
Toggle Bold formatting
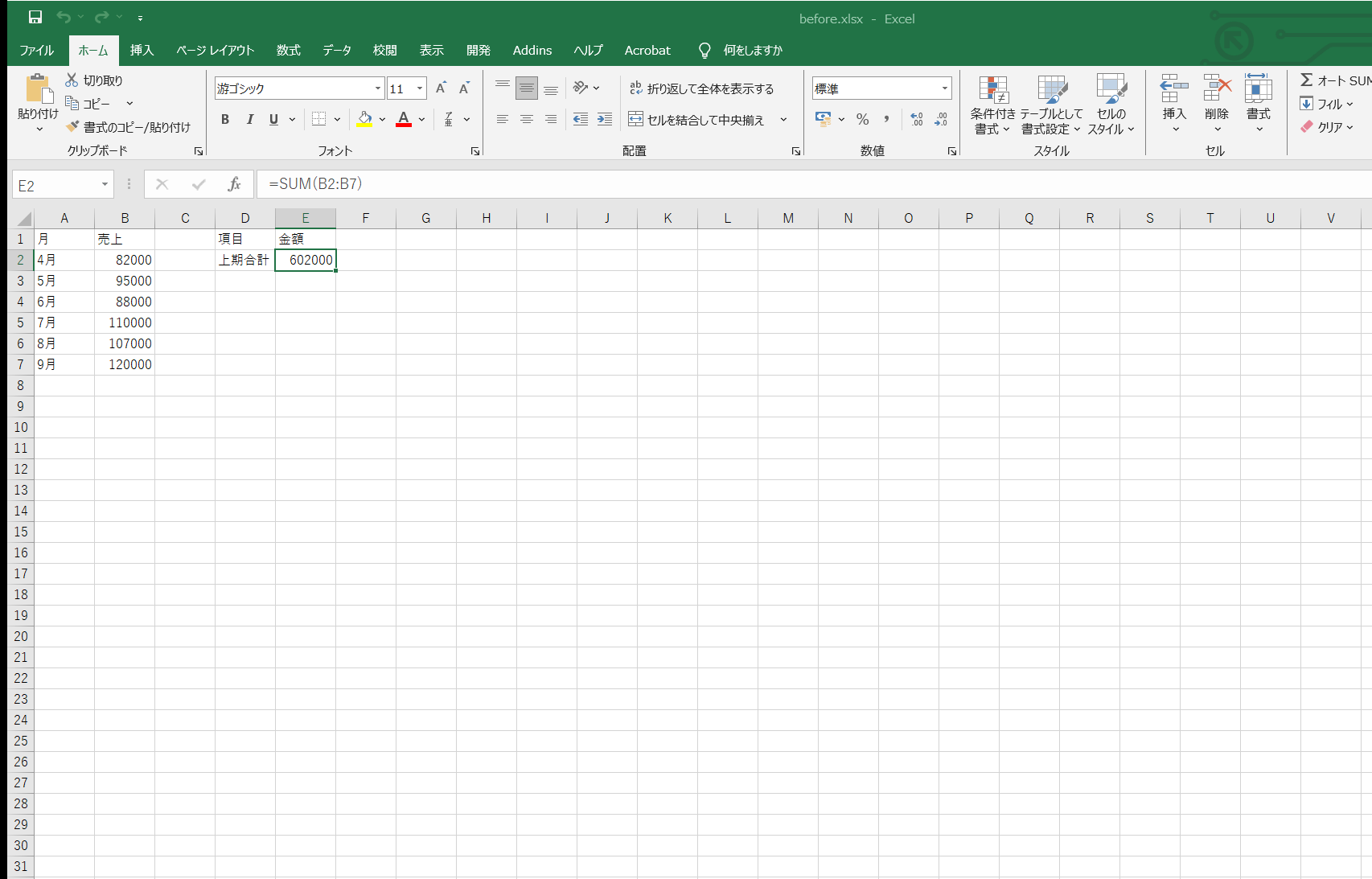point(225,119)
